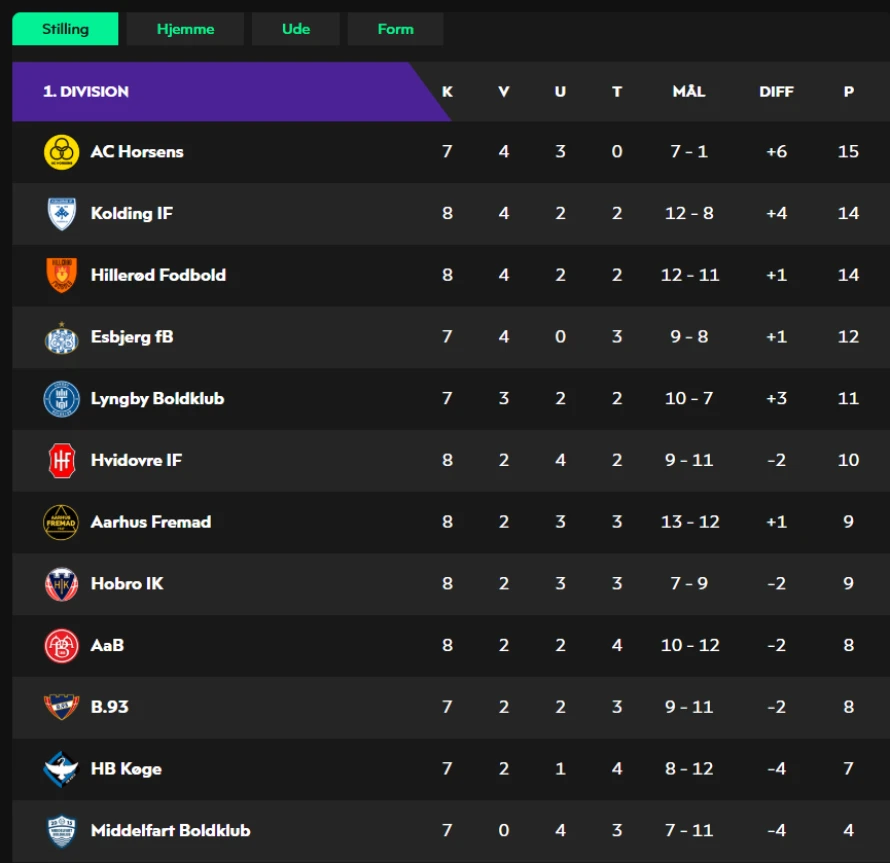
Task: Click the Aarhus Fremad team name
Action: [x=151, y=522]
